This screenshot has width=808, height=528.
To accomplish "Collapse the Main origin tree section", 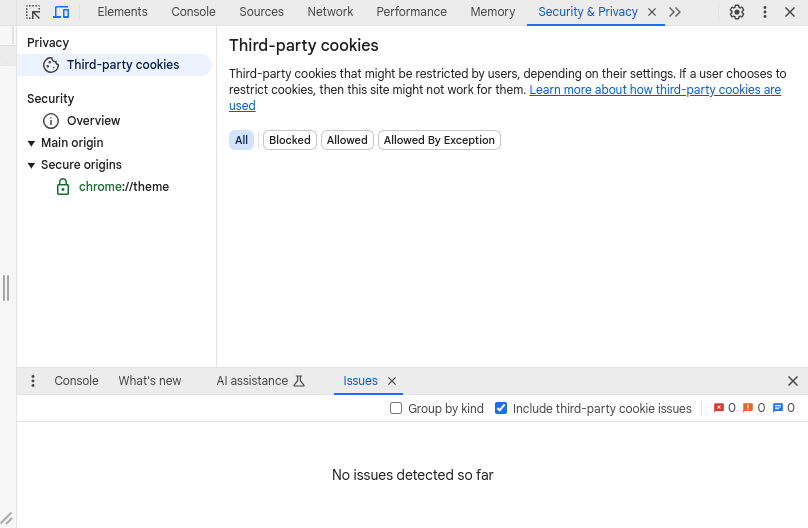I will click(x=31, y=143).
